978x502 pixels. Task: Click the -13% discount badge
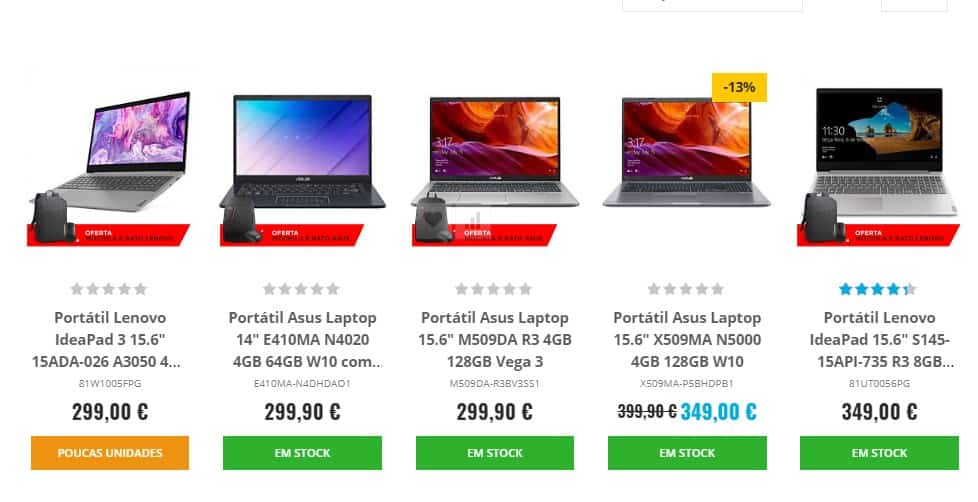[739, 87]
